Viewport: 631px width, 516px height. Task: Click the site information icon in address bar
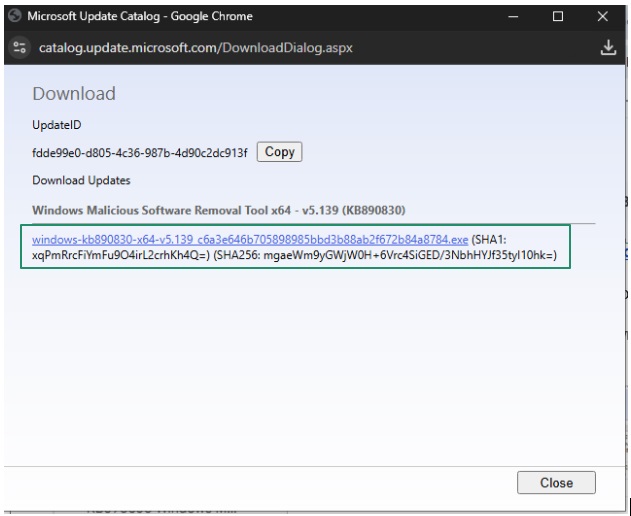(18, 50)
